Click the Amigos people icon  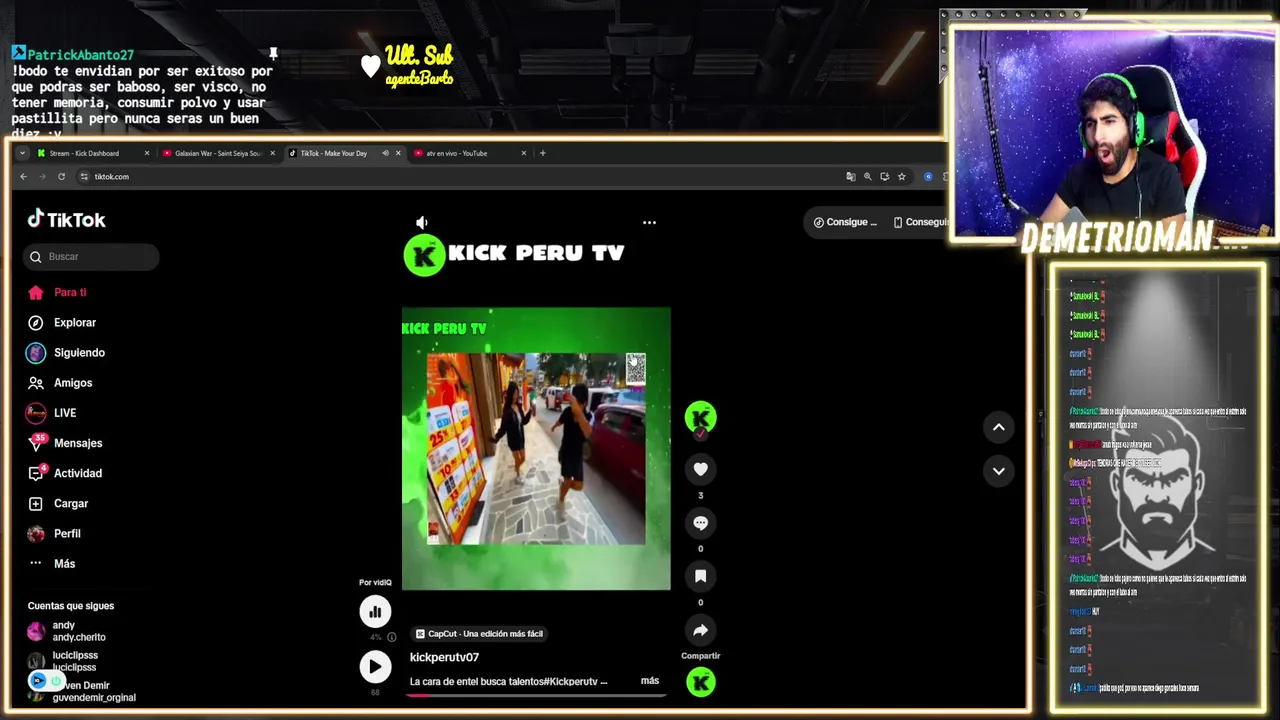(x=36, y=383)
